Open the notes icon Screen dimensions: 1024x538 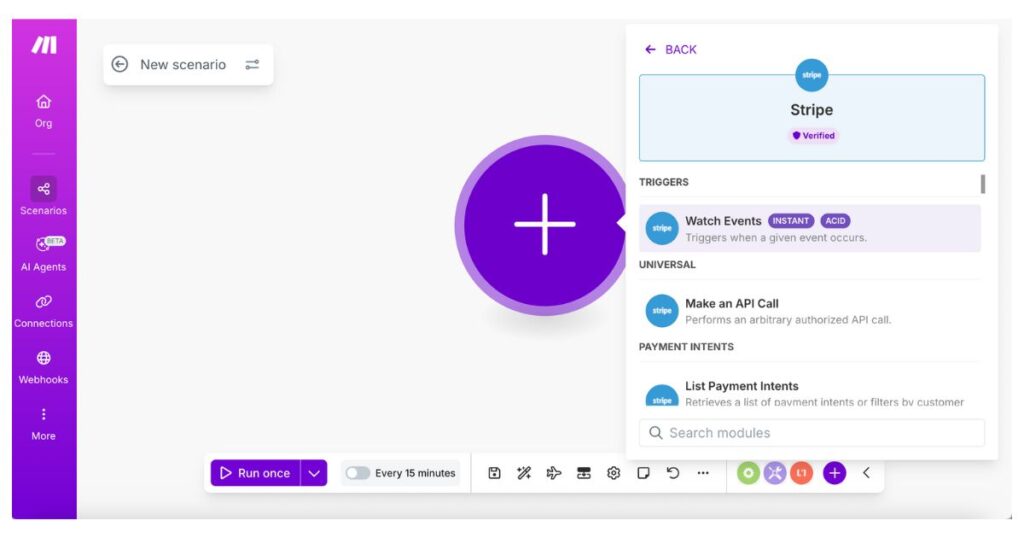click(x=643, y=473)
